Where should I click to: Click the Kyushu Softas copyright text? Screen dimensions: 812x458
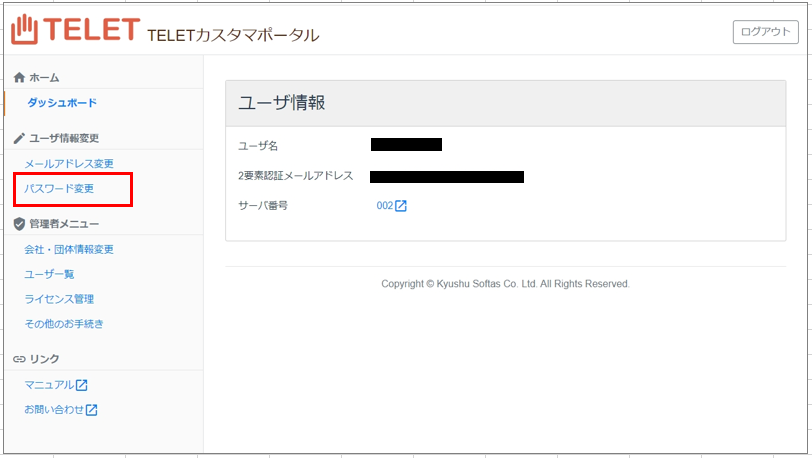point(505,284)
